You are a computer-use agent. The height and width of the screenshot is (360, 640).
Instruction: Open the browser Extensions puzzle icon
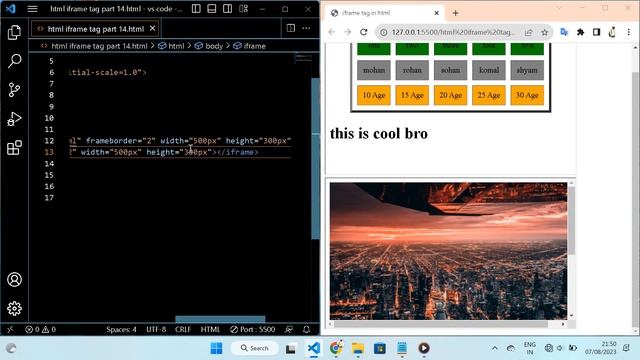click(580, 32)
